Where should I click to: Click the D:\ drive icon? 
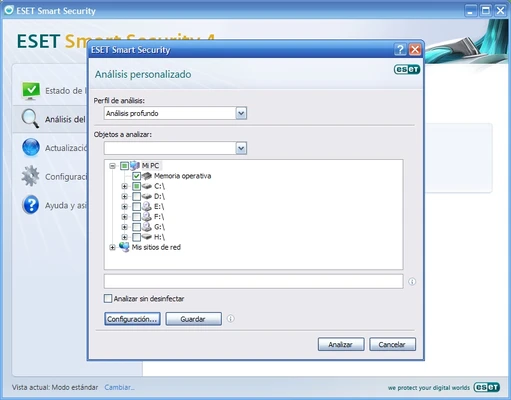pos(147,196)
